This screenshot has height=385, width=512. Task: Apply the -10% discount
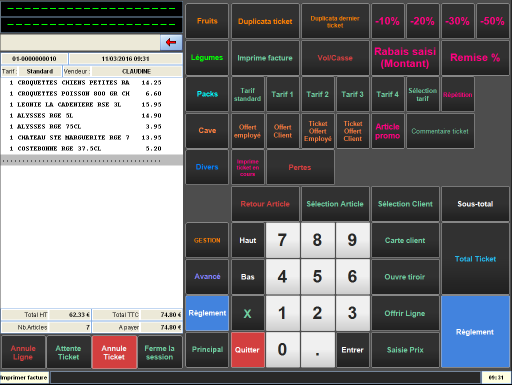click(x=388, y=21)
